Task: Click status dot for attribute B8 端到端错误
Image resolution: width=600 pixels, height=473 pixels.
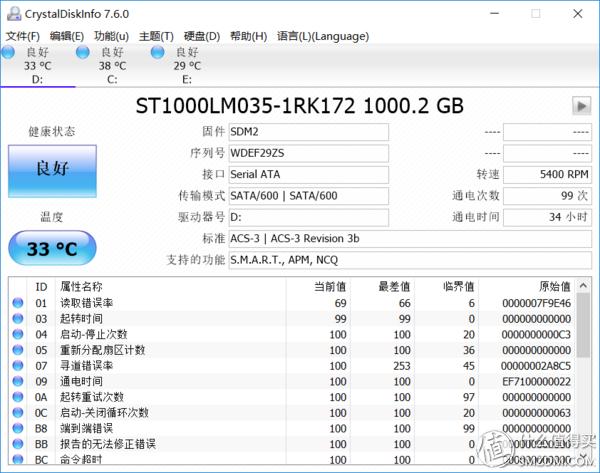Action: (x=18, y=429)
